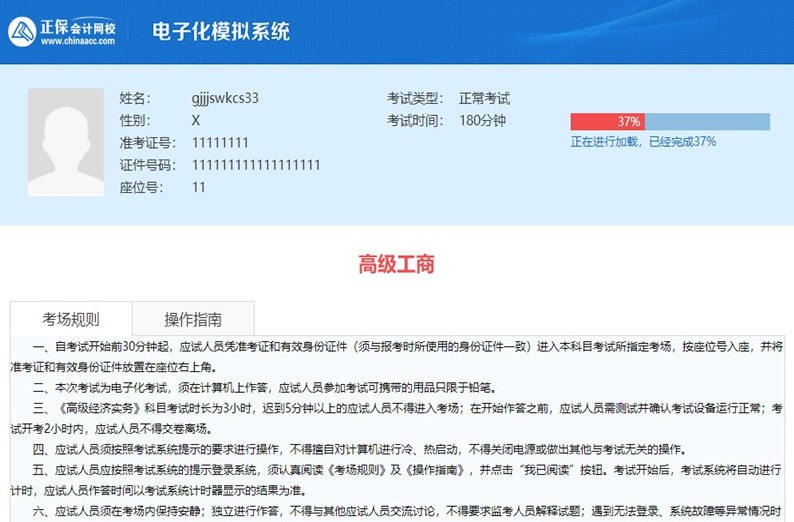
Task: Switch to the 操作指南 tab
Action: tap(193, 320)
